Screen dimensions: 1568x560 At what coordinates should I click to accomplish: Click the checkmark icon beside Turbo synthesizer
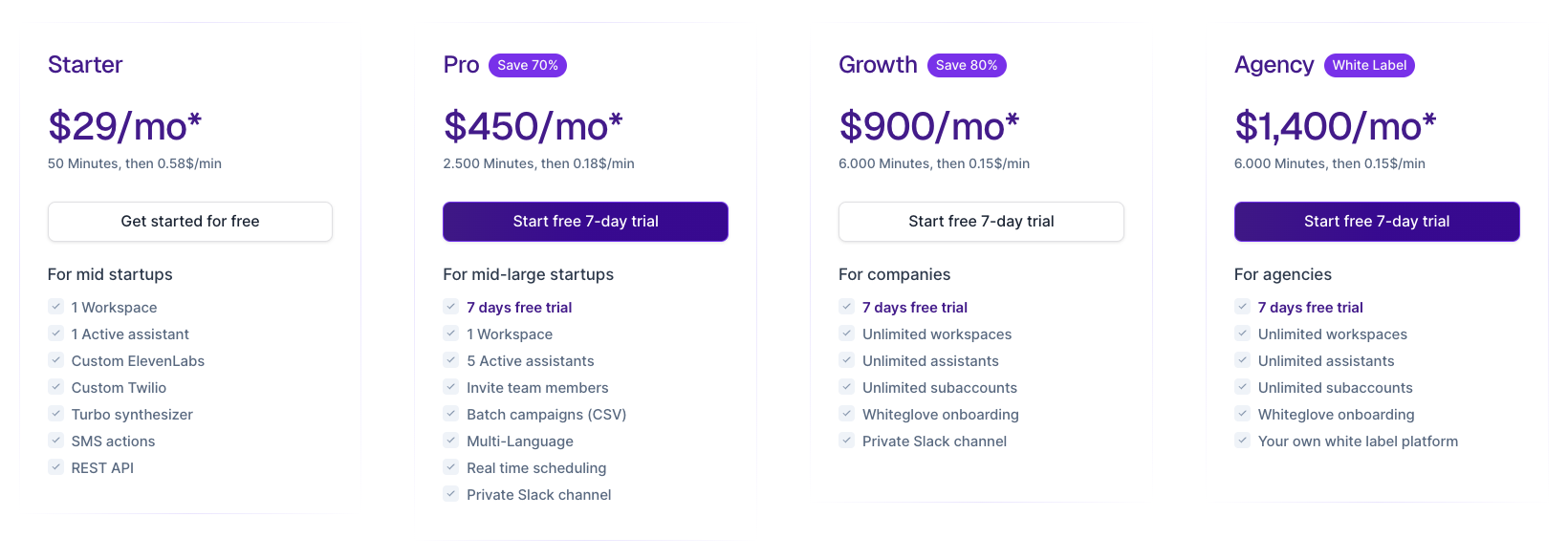(56, 414)
